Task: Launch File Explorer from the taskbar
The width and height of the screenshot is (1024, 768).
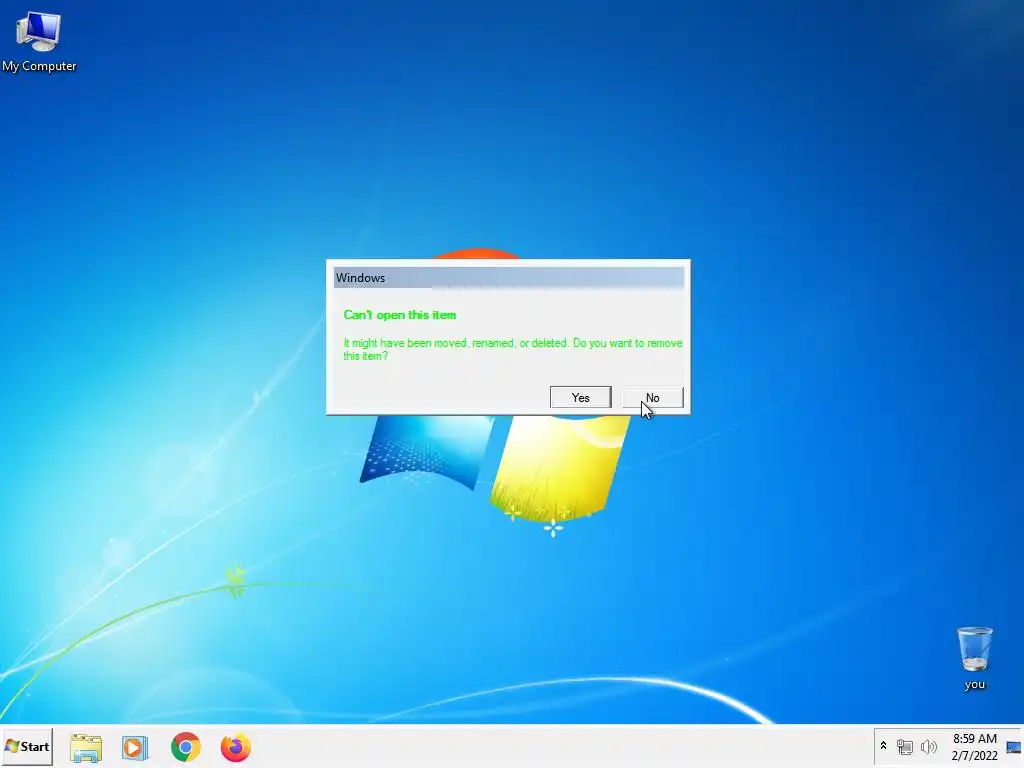Action: (x=86, y=748)
